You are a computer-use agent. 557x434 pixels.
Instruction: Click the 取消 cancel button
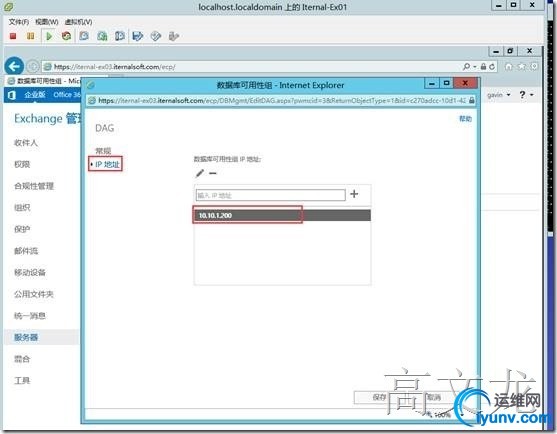[x=433, y=397]
